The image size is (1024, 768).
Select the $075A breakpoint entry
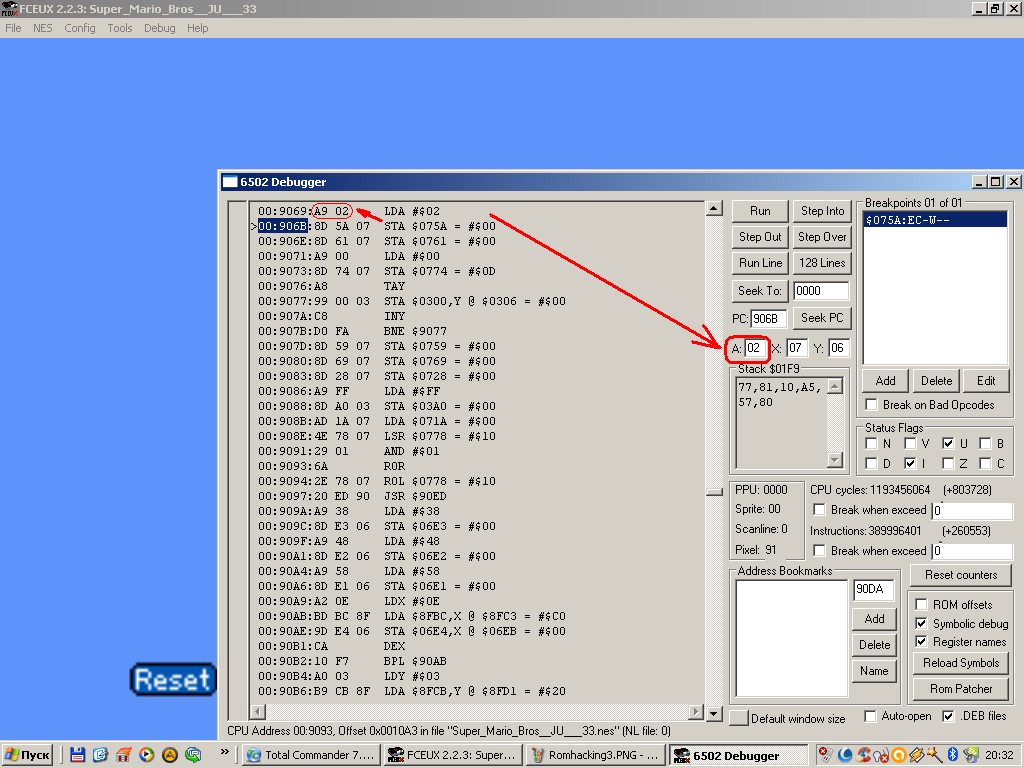coord(935,220)
